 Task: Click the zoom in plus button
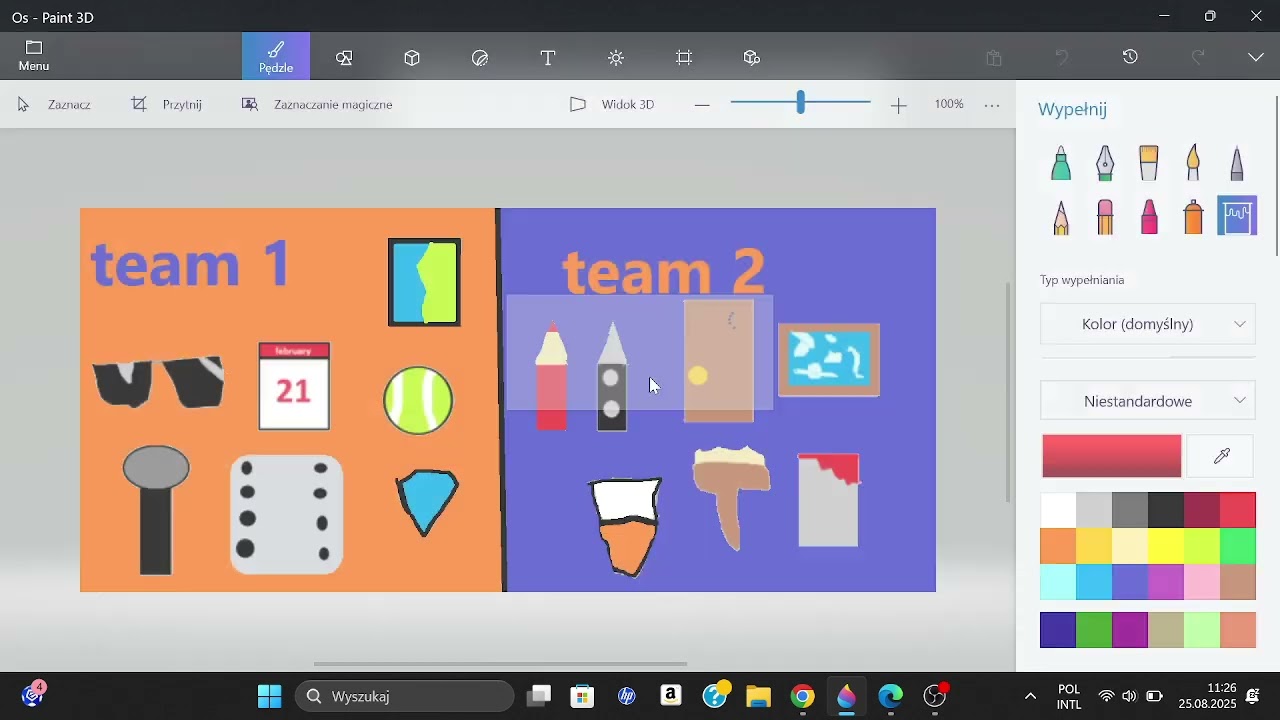[899, 105]
